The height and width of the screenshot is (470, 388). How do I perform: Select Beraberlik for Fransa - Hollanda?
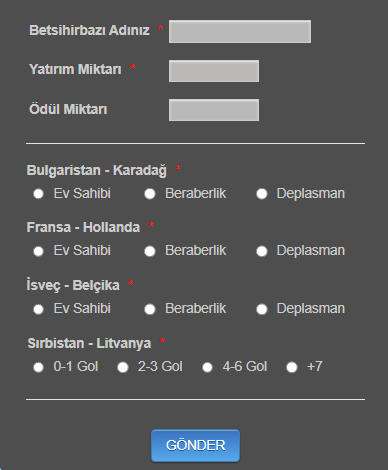(x=150, y=251)
